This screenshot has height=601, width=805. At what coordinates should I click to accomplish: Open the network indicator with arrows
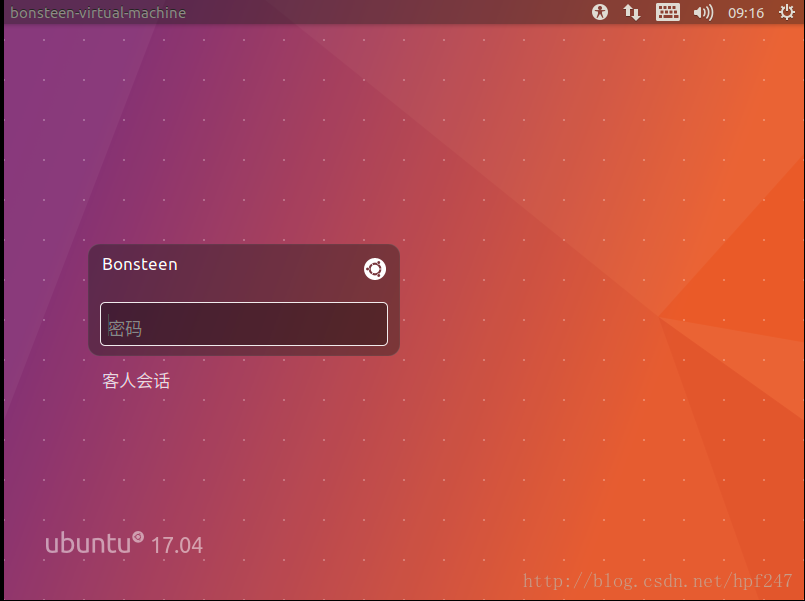[x=632, y=13]
